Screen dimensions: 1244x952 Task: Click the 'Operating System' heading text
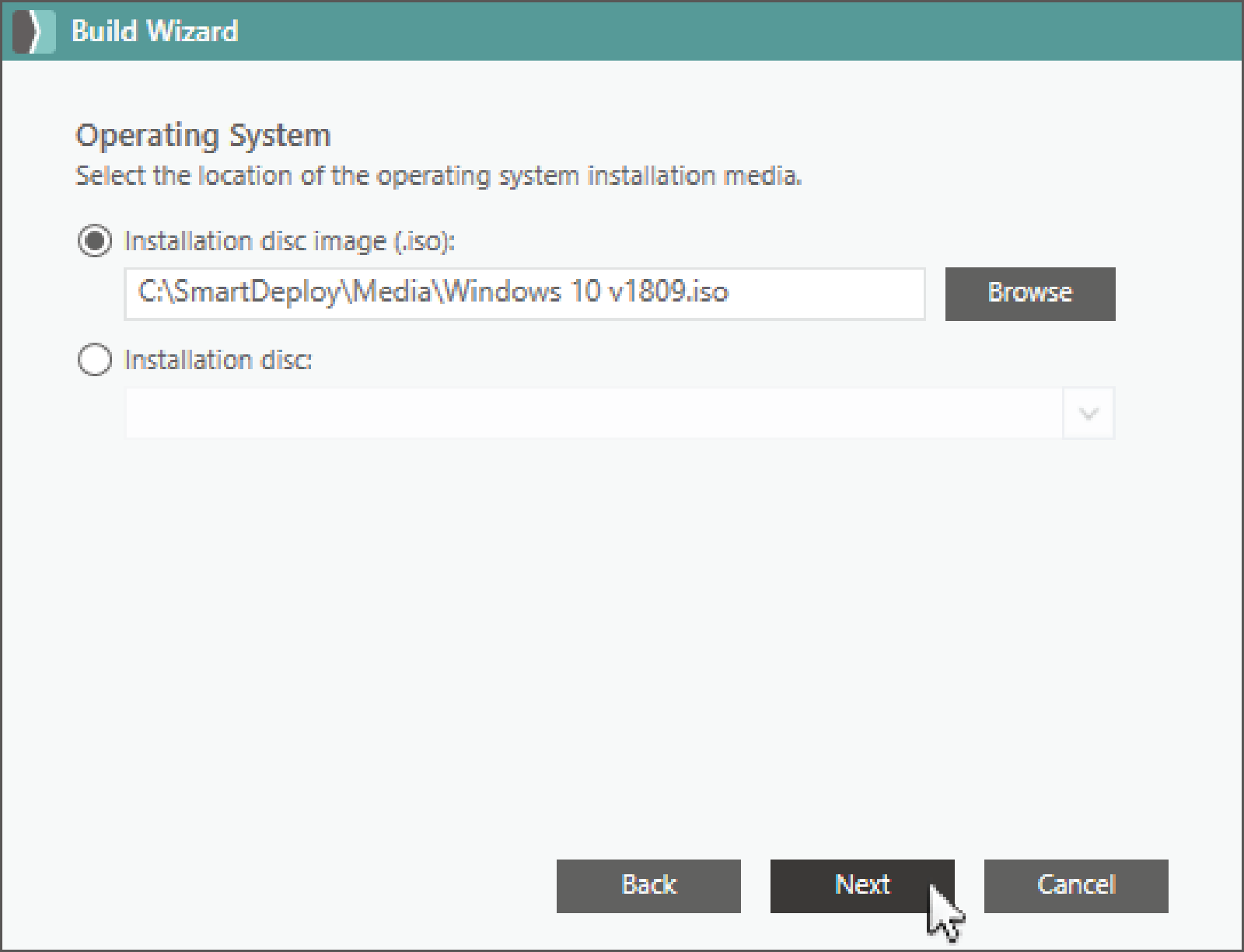203,136
